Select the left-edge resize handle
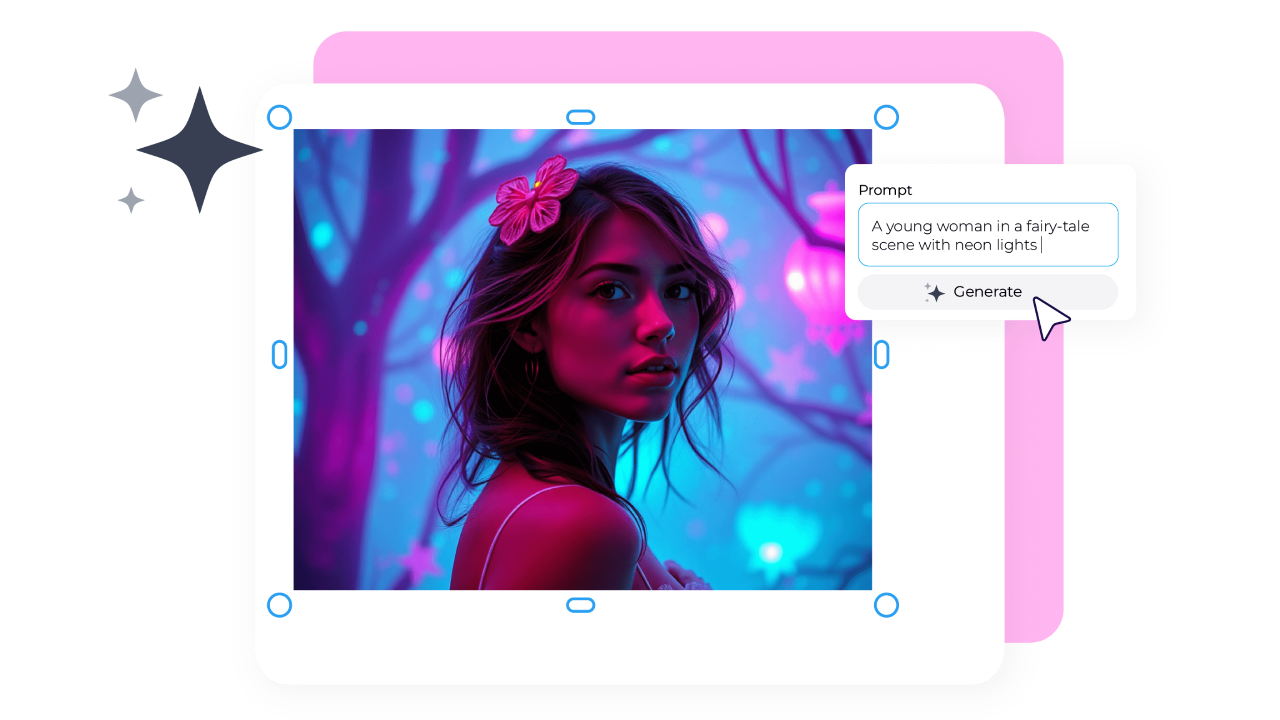The image size is (1280, 720). tap(279, 355)
